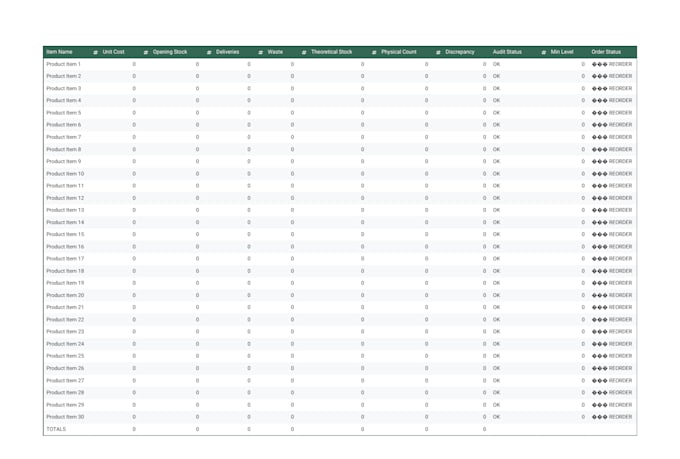680x459 pixels.
Task: Click the OK audit status for Product Item 21
Action: point(496,307)
